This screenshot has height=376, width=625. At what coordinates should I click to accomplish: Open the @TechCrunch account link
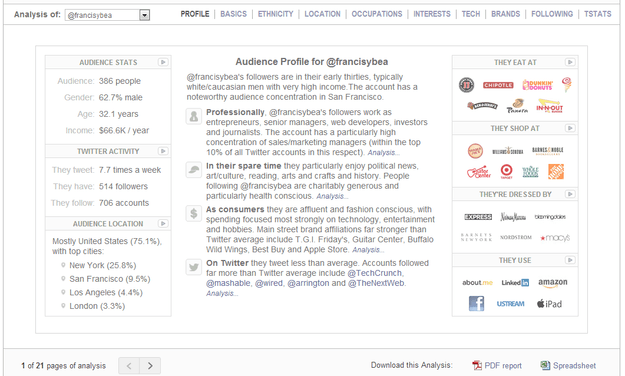point(374,273)
